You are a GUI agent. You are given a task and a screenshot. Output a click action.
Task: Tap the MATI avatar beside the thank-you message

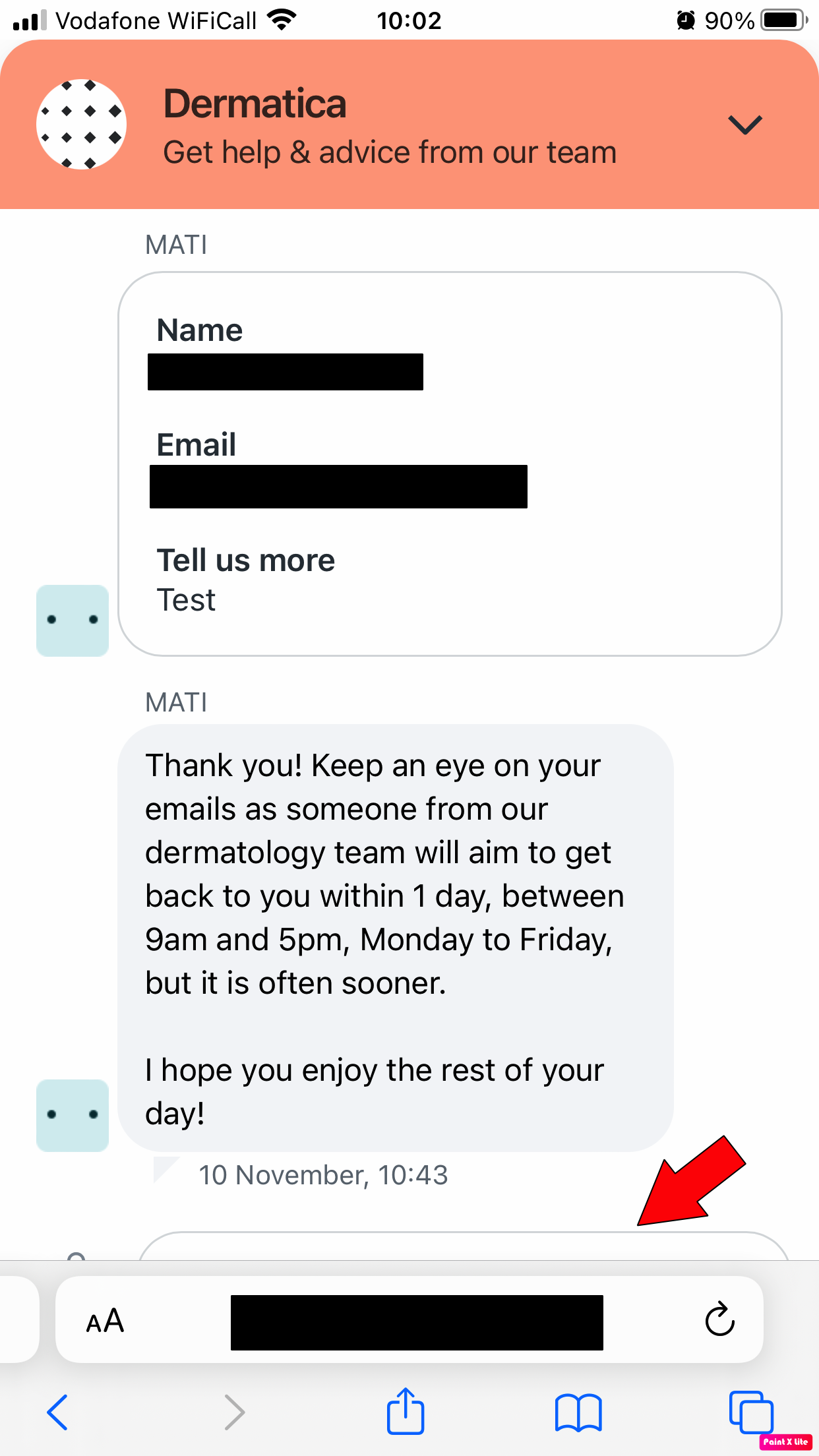point(73,1115)
